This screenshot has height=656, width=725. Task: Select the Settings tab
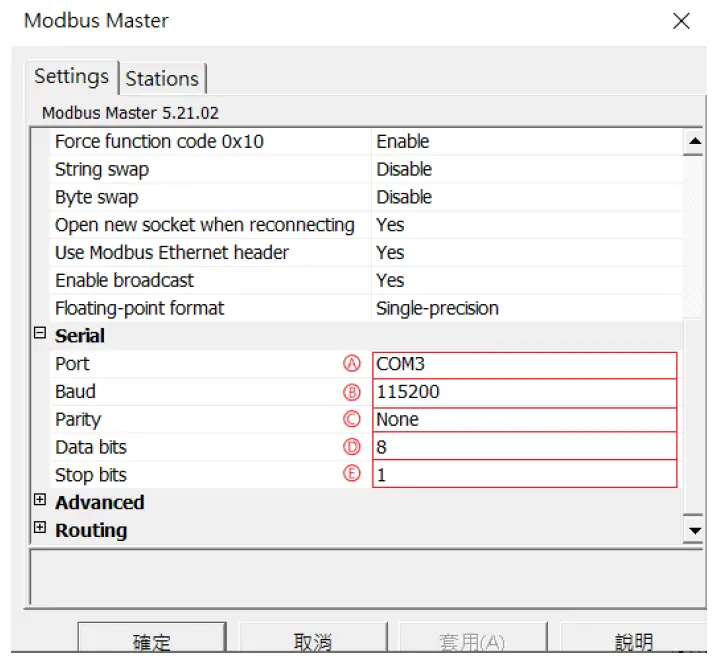[72, 77]
